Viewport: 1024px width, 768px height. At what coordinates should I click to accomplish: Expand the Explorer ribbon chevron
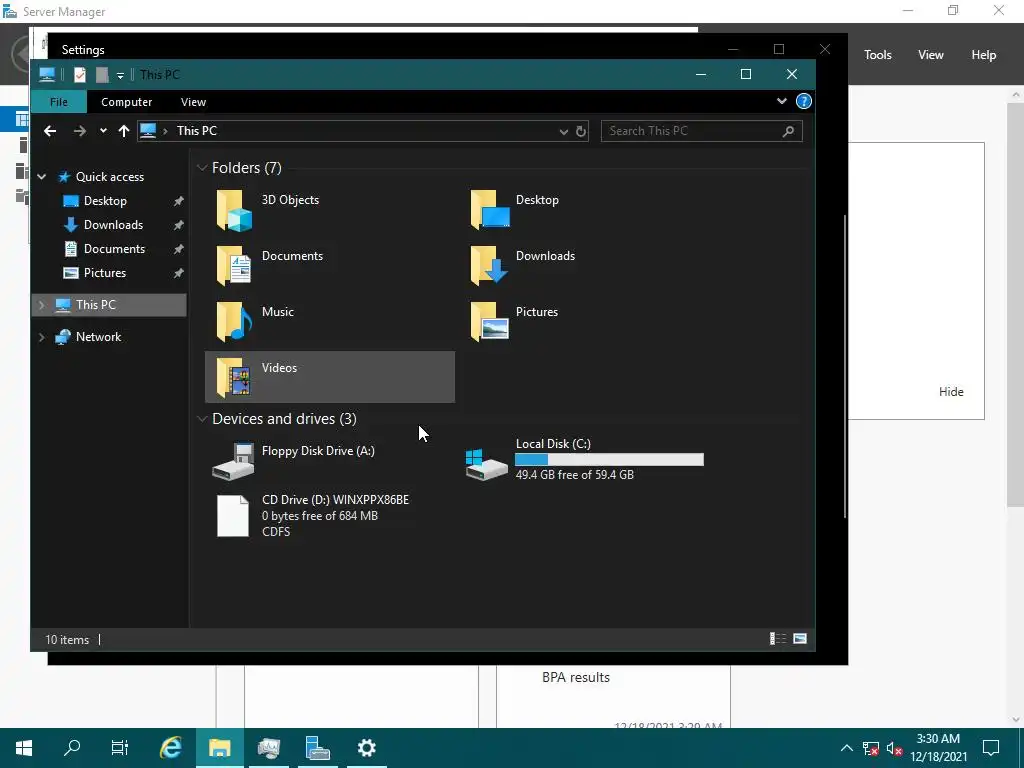[782, 101]
